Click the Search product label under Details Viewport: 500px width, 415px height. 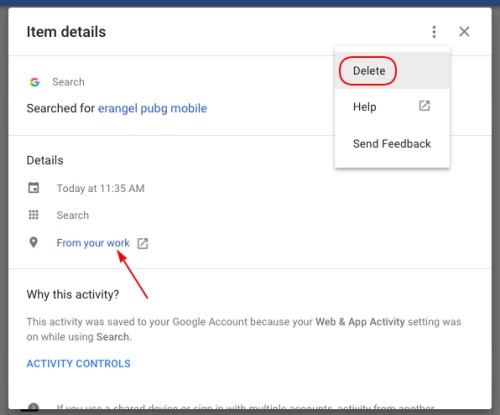coord(73,215)
